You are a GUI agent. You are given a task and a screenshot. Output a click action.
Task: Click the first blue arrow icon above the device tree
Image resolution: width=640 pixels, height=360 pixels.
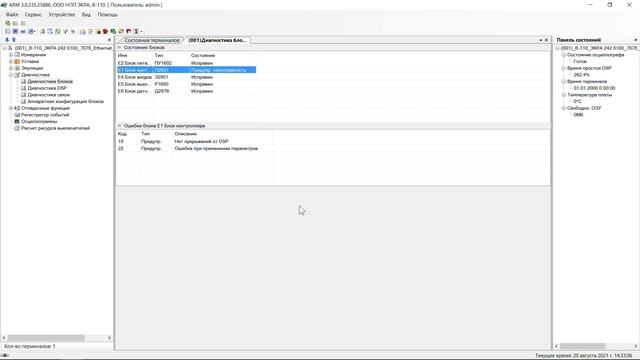pyautogui.click(x=7, y=40)
